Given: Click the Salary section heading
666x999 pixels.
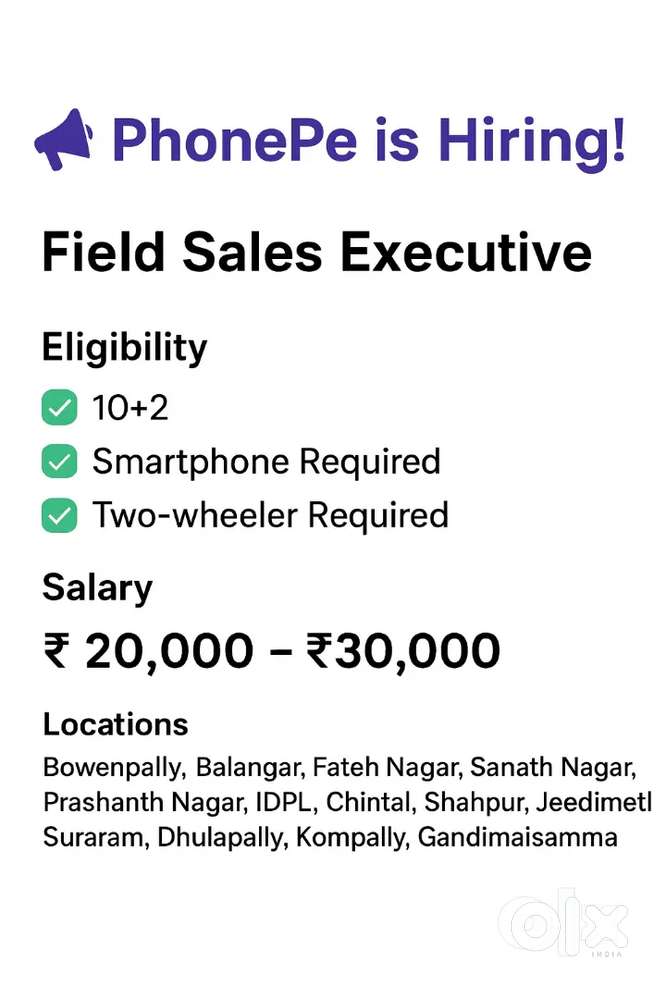Looking at the screenshot, I should [x=97, y=587].
